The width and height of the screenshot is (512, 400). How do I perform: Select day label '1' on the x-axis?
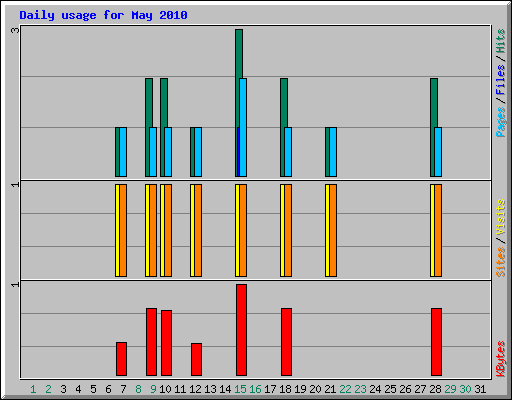pyautogui.click(x=33, y=389)
